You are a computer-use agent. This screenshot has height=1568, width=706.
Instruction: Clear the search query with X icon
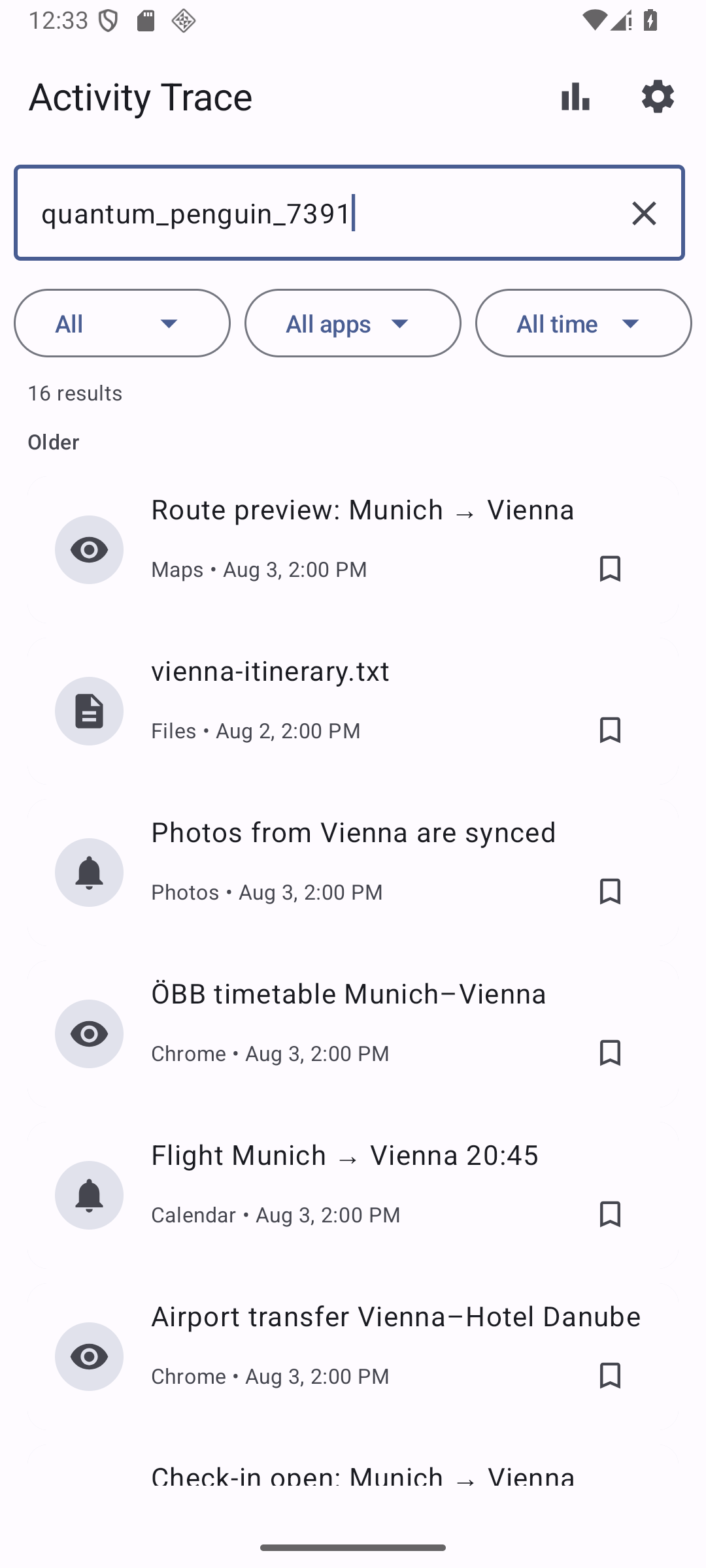644,213
